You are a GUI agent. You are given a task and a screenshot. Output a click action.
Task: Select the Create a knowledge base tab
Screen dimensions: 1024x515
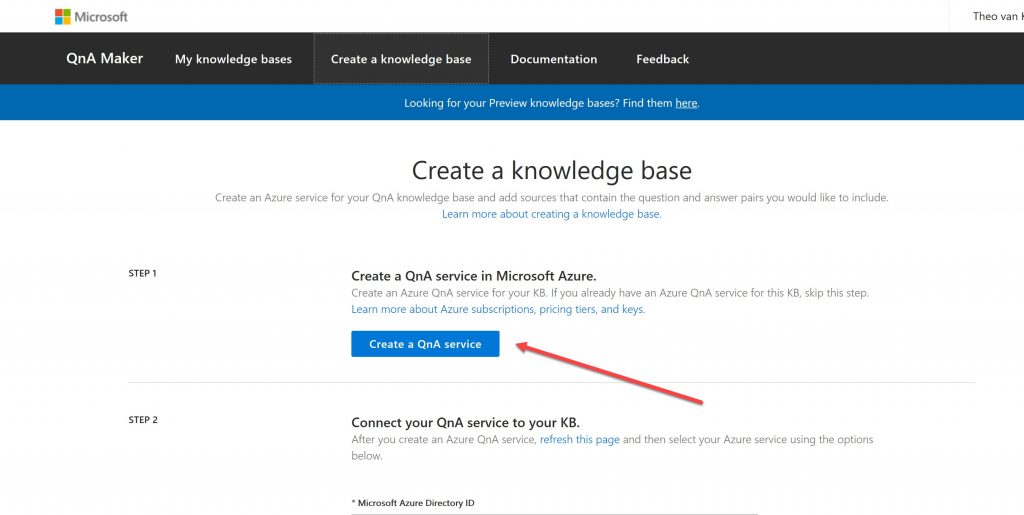[401, 59]
